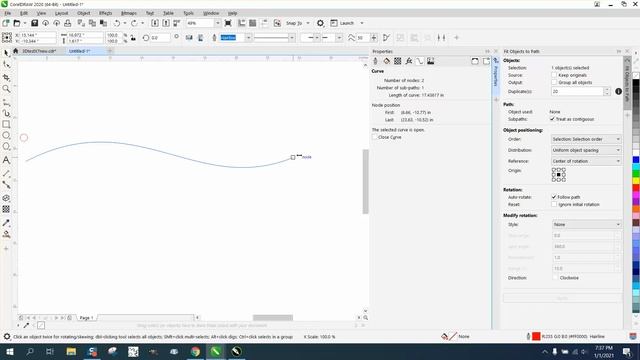Viewport: 640px width, 360px height.
Task: Select the Artistic Media tool
Action: pos(6,113)
